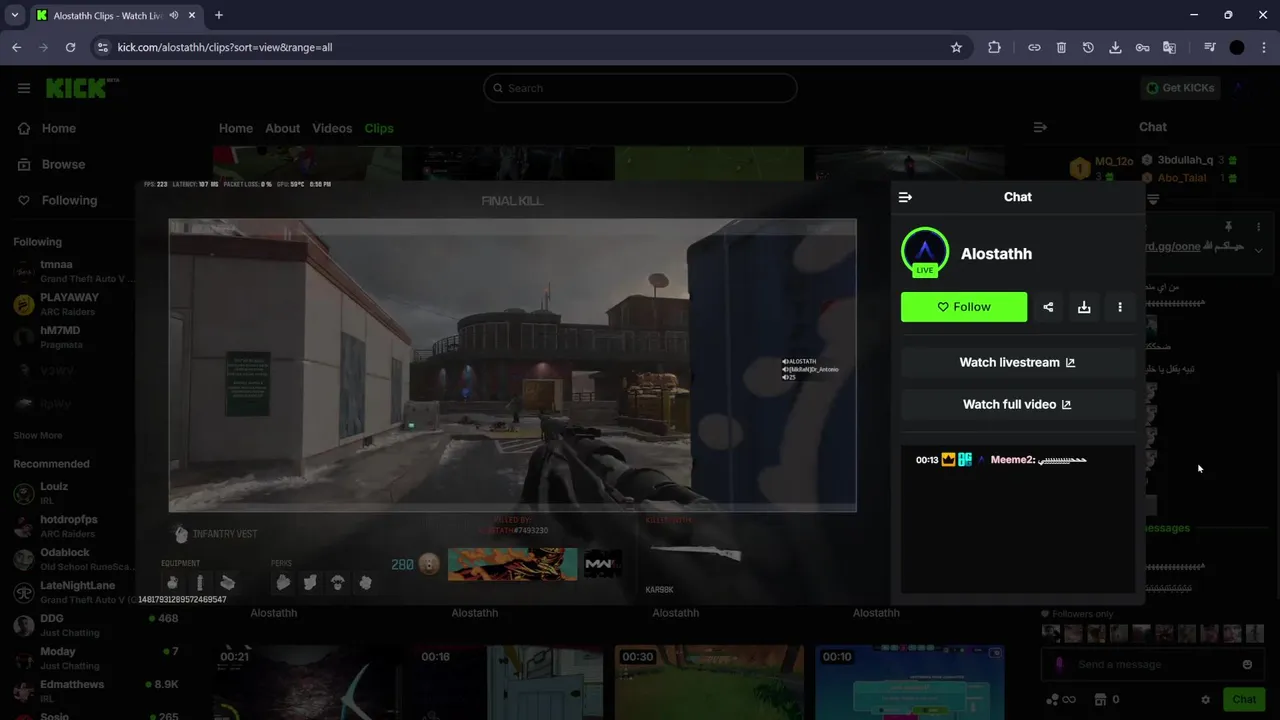Open the Alostathh channel name
The width and height of the screenshot is (1280, 720).
point(996,254)
